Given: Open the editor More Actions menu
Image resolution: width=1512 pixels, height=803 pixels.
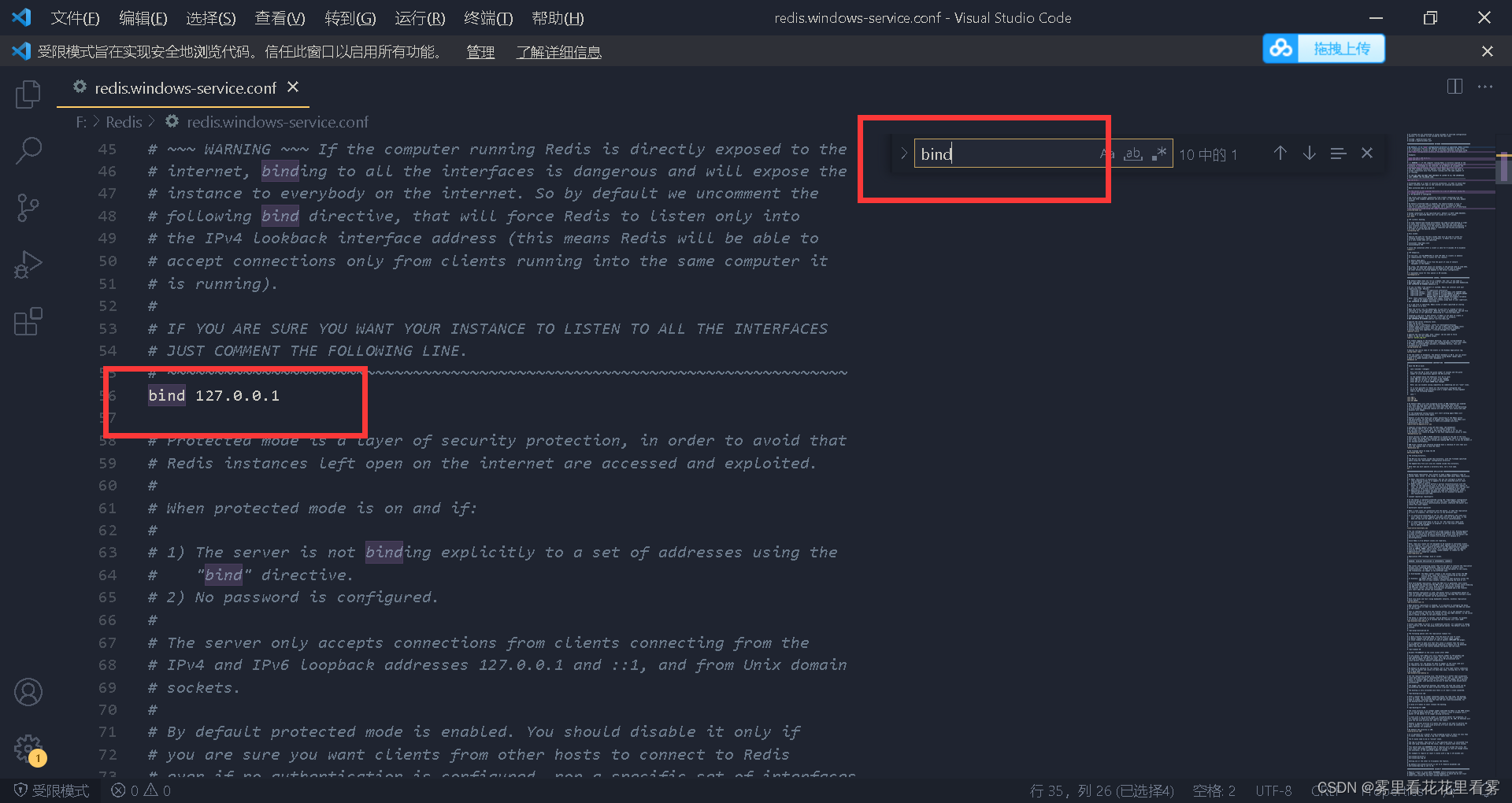Looking at the screenshot, I should tap(1485, 87).
